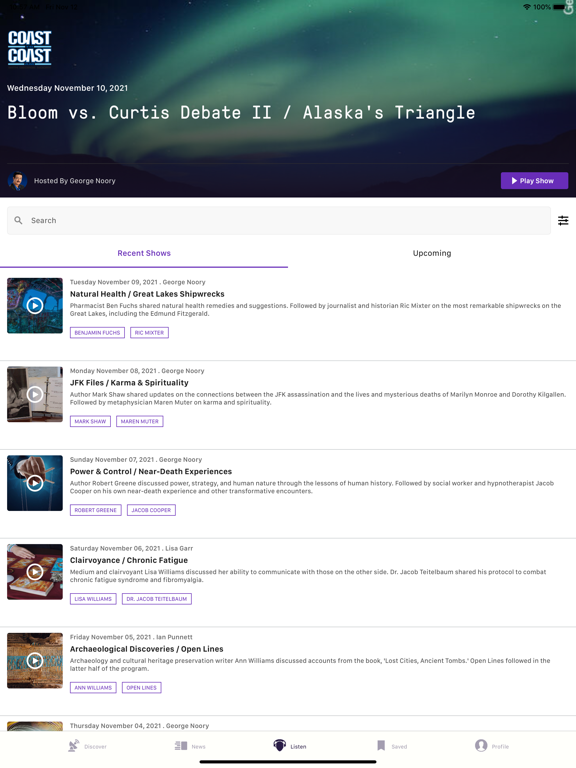Select the Dr. Jacob Teitelbaum guest tag
This screenshot has height=768, width=576.
pos(157,599)
